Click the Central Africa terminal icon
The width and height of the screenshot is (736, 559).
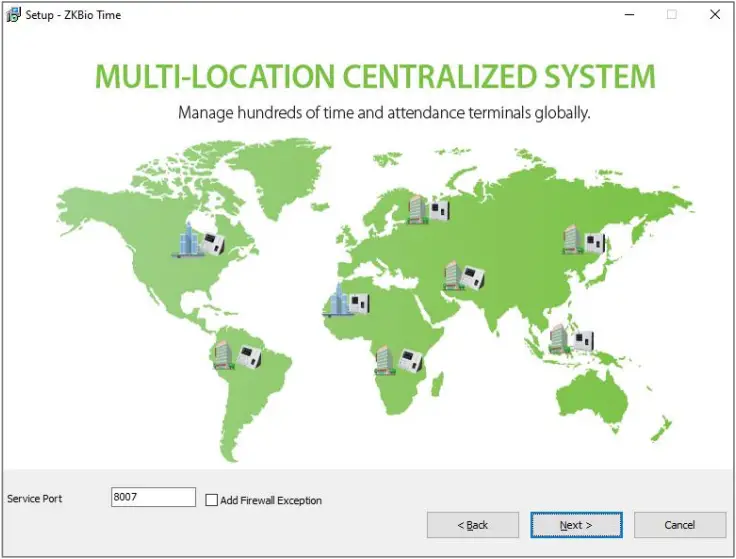point(399,360)
